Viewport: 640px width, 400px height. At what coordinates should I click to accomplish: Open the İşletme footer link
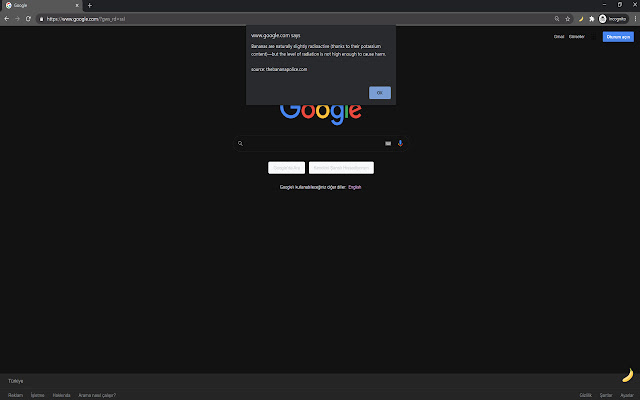[38, 395]
